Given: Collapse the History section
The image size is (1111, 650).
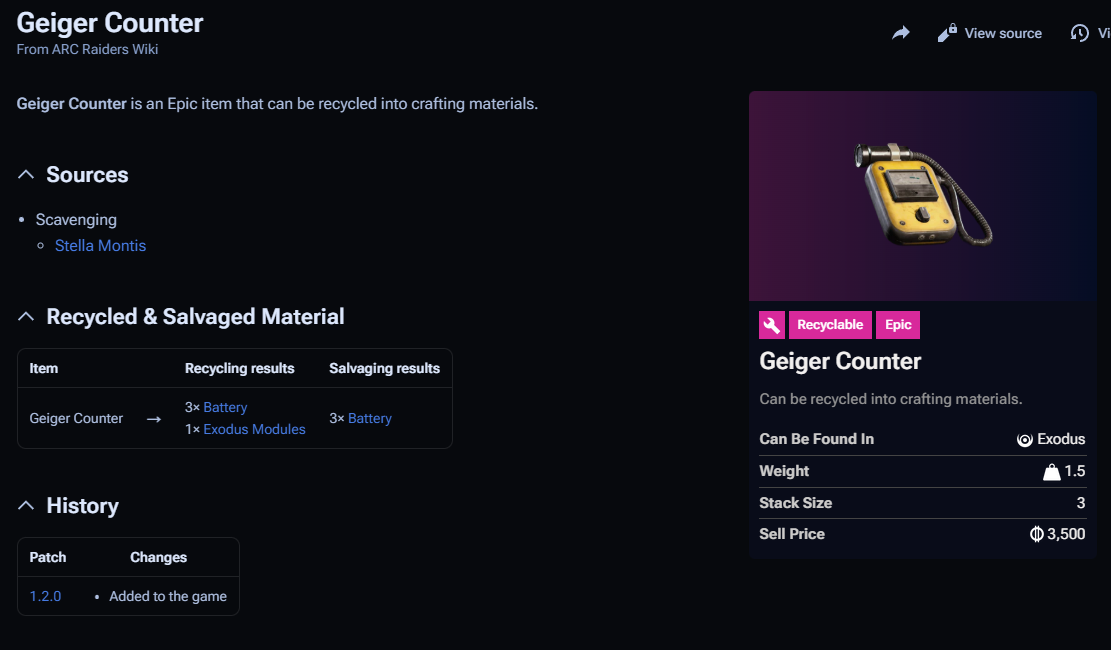Looking at the screenshot, I should [x=27, y=506].
